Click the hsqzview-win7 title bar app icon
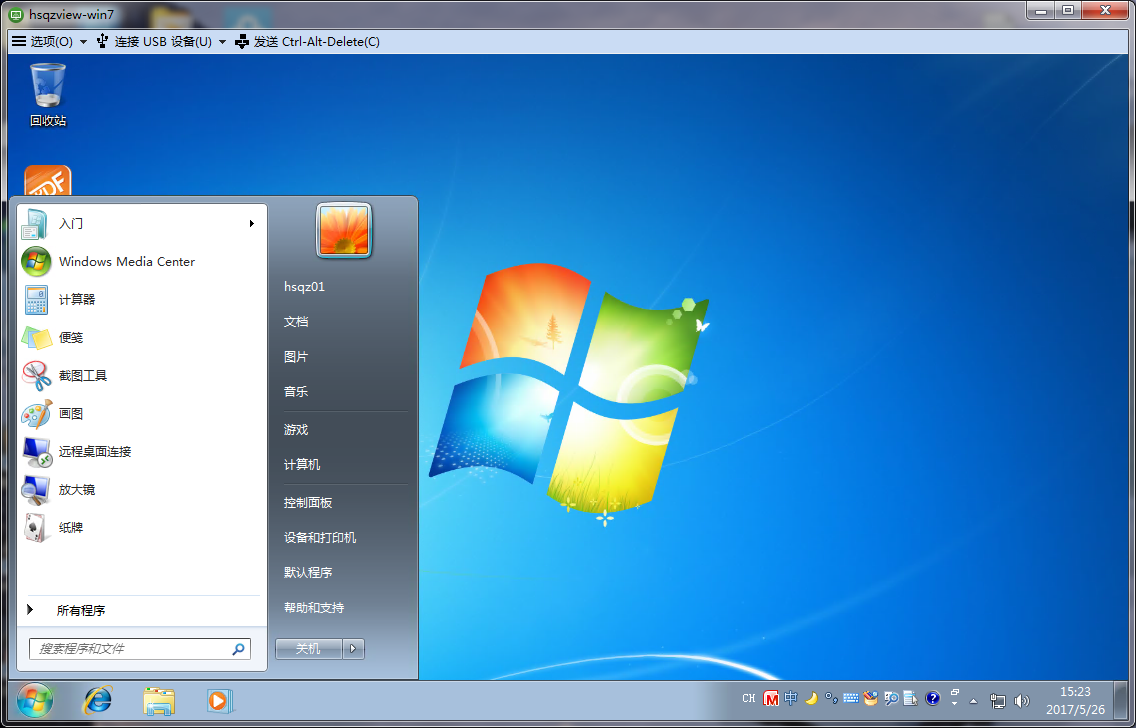This screenshot has height=728, width=1136. 16,14
